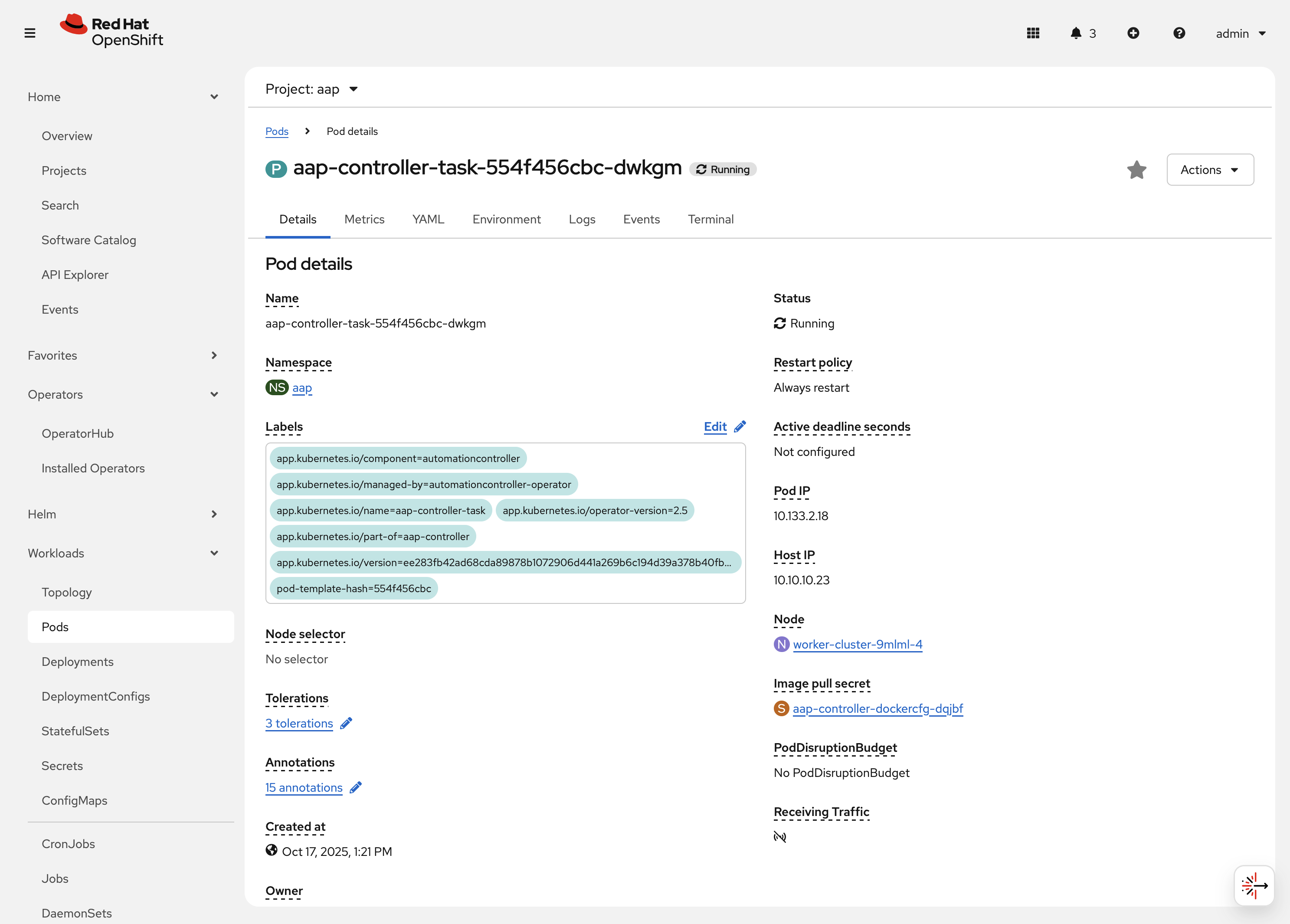
Task: Open the worker-cluster-9mlml-4 node link
Action: click(x=857, y=644)
